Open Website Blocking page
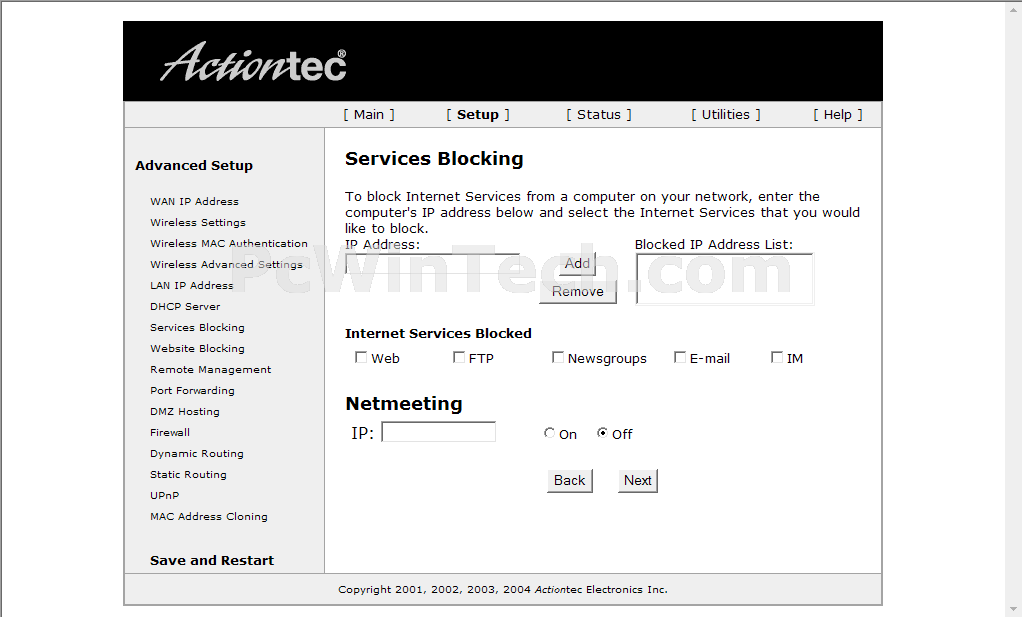This screenshot has height=617, width=1022. pos(197,349)
